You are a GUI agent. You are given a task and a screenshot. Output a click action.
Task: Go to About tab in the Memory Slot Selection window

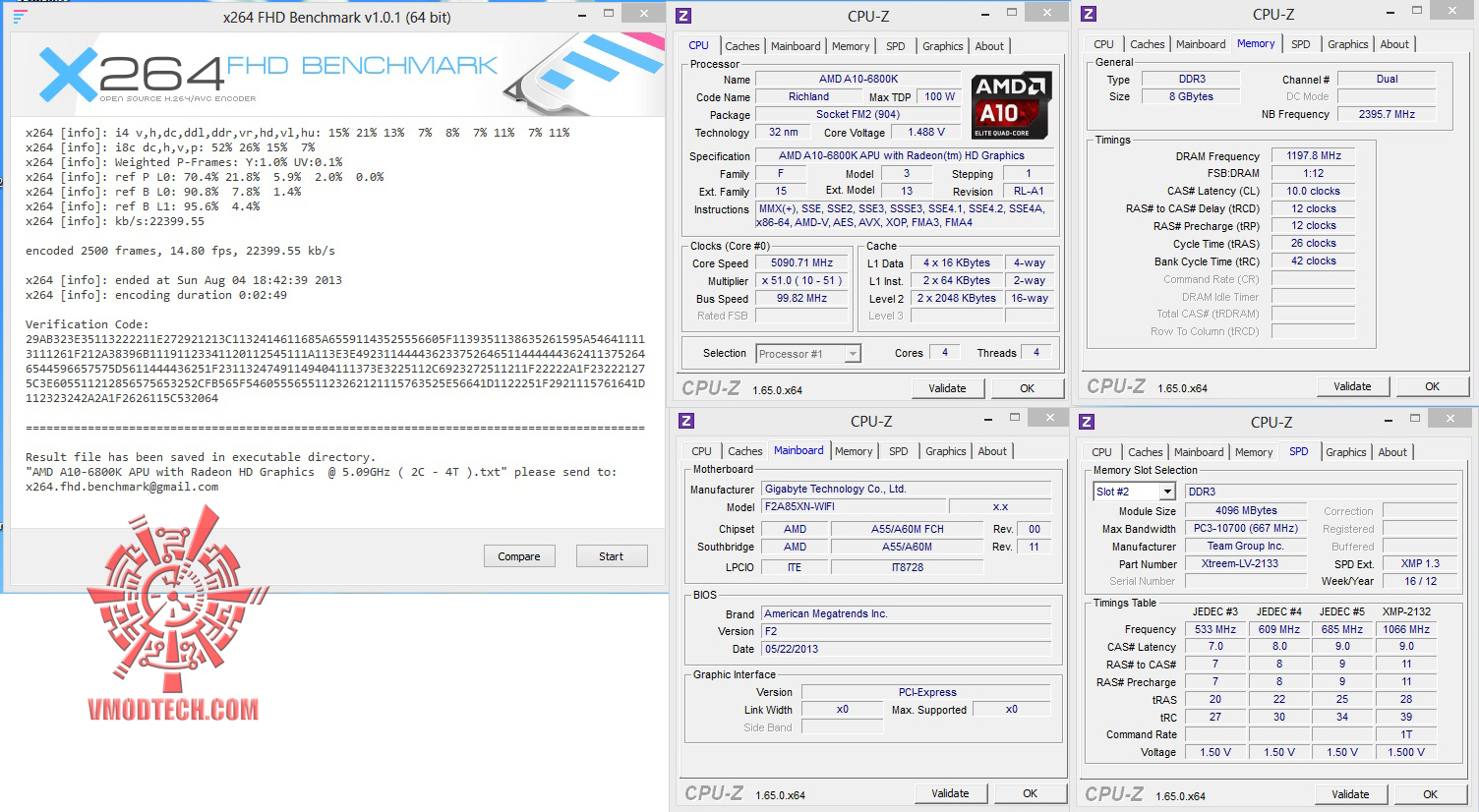[1392, 452]
